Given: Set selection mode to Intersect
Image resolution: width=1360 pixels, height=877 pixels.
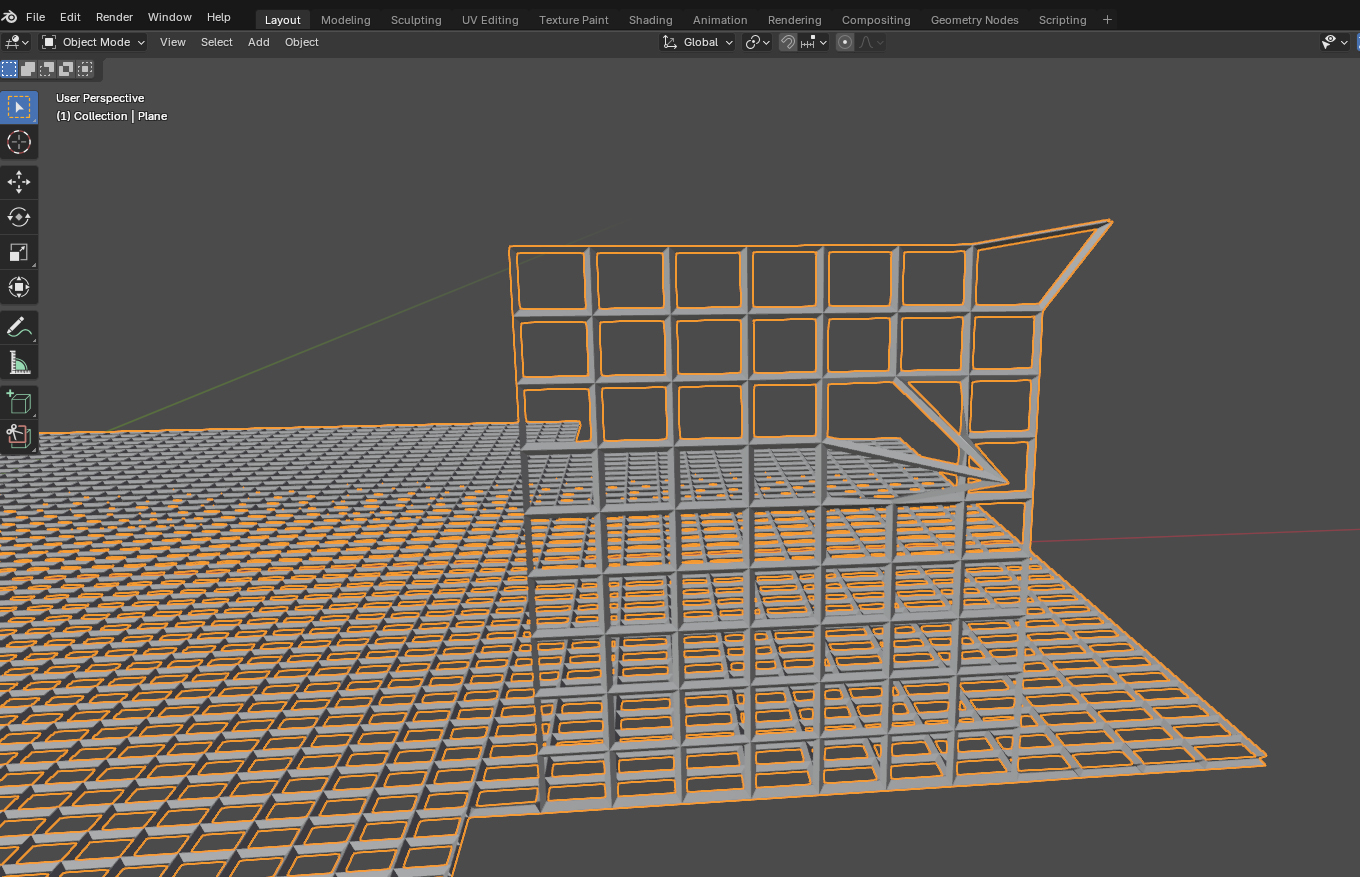Looking at the screenshot, I should coord(85,69).
